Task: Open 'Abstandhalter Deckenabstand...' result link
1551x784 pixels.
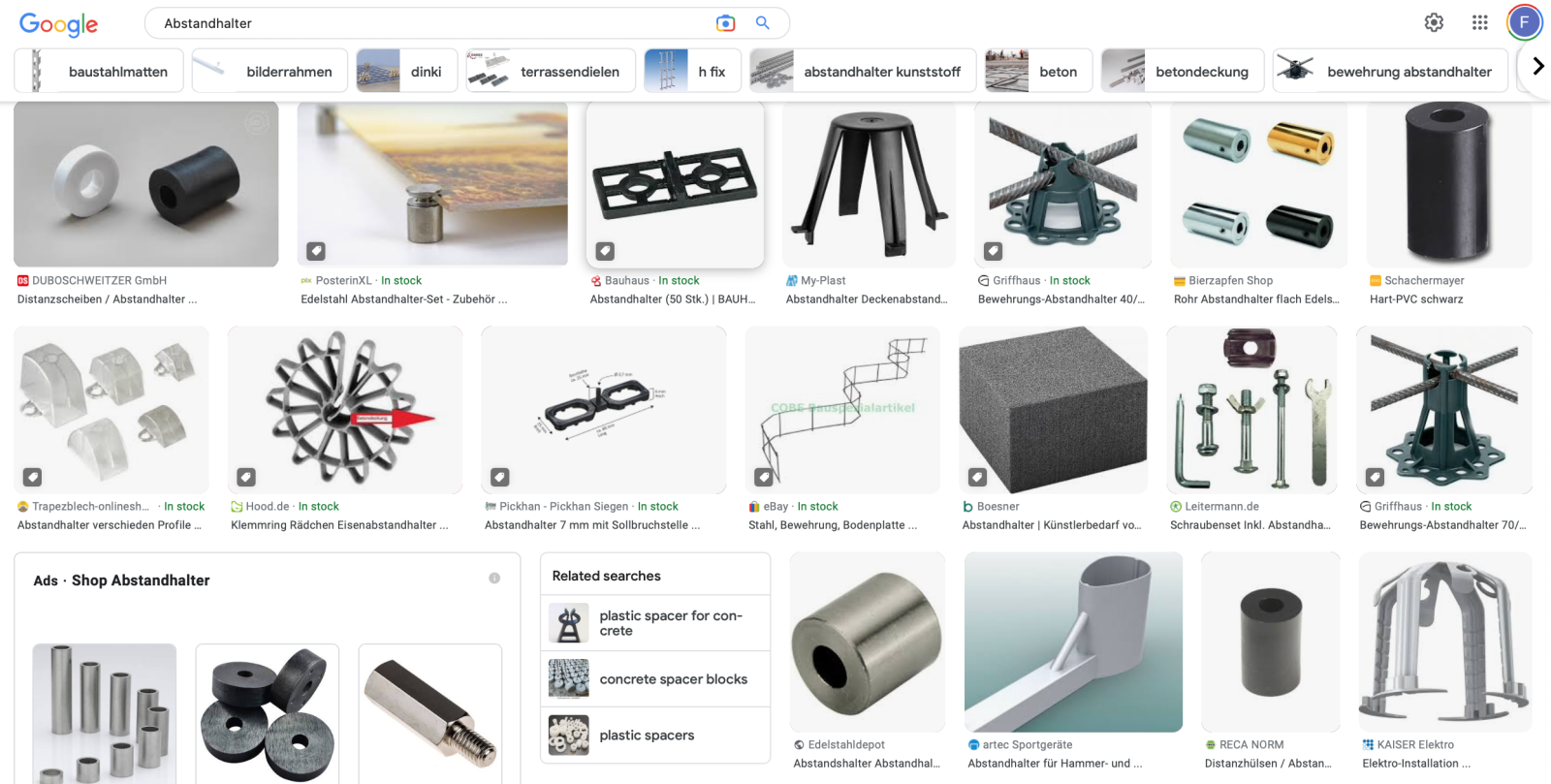Action: (867, 299)
